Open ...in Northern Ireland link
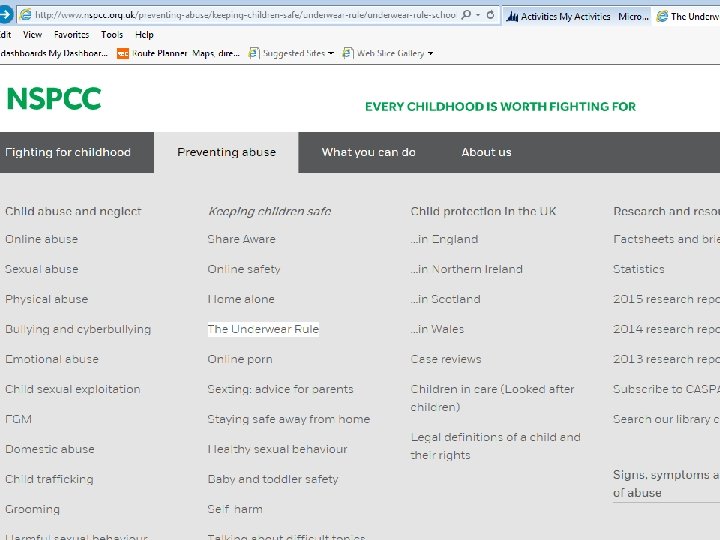Screen dimensions: 720x540 [x=467, y=269]
